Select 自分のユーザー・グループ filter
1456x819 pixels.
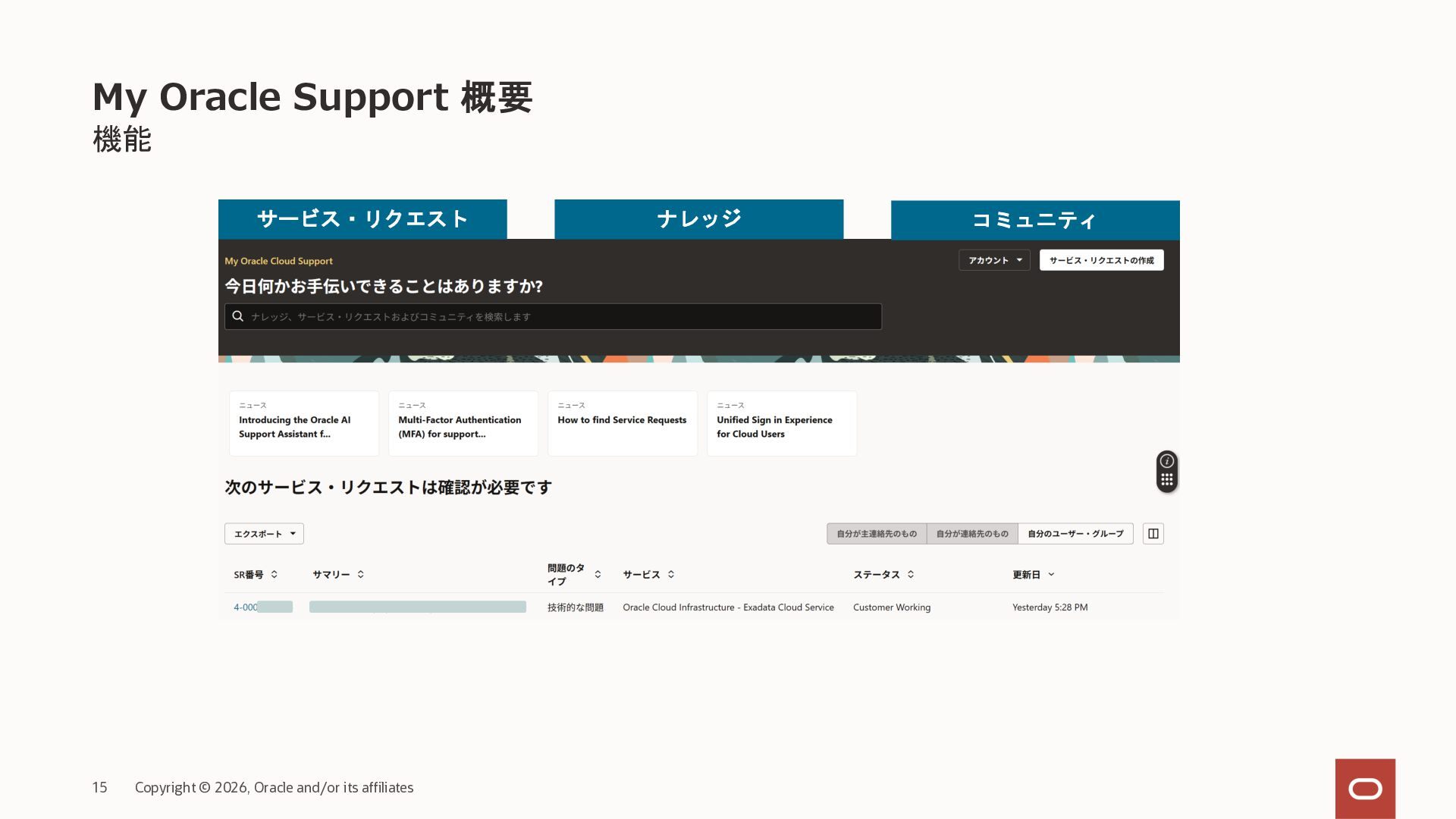click(1075, 534)
